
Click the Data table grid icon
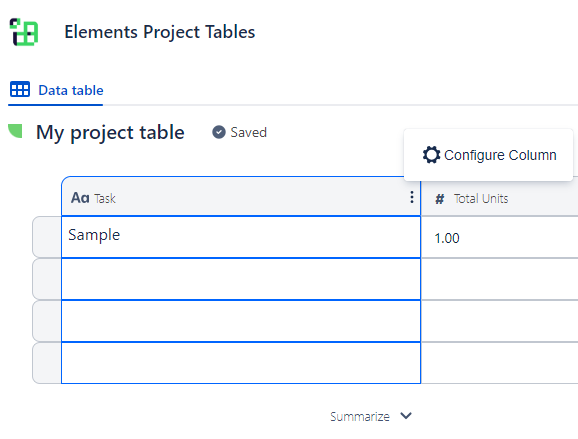tap(20, 90)
